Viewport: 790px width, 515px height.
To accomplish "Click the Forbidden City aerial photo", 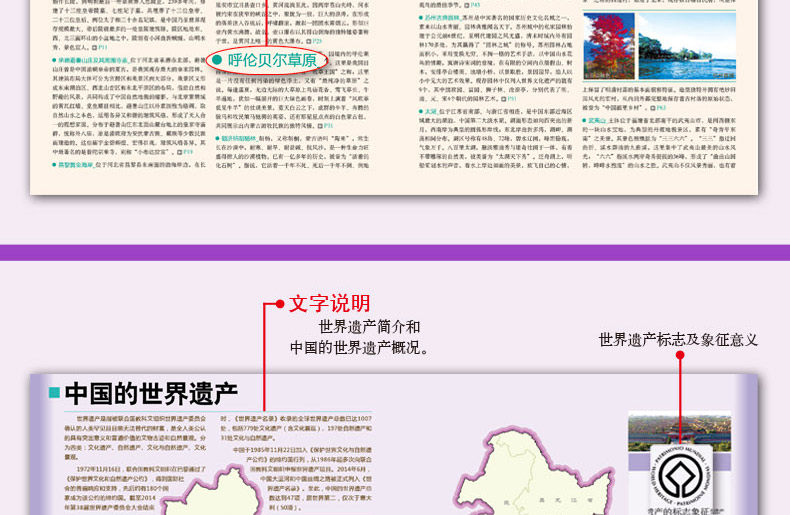I will 680,433.
